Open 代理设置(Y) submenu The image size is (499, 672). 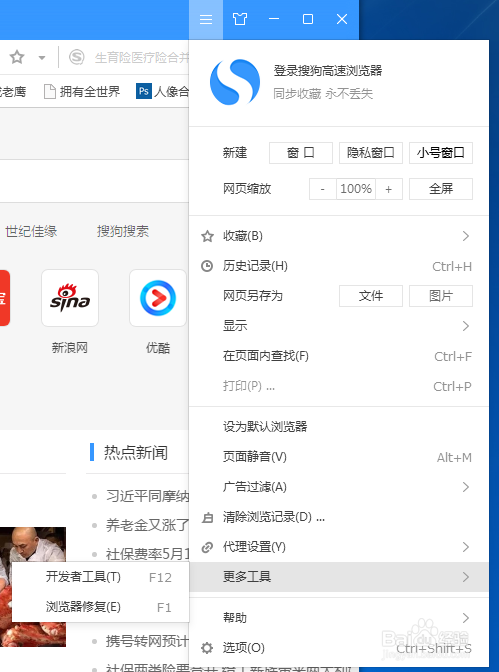pyautogui.click(x=339, y=547)
